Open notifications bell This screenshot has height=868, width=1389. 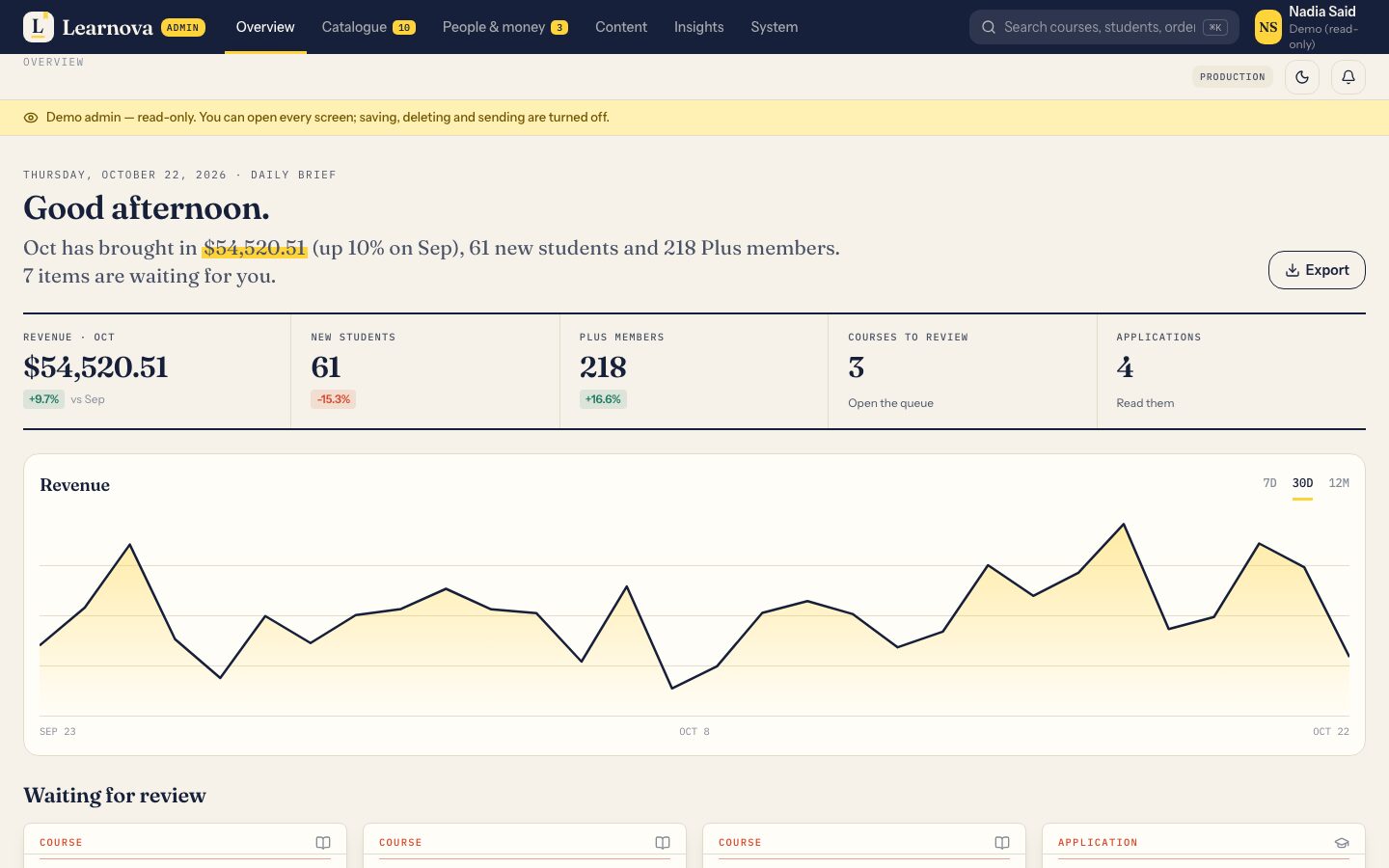click(x=1348, y=77)
